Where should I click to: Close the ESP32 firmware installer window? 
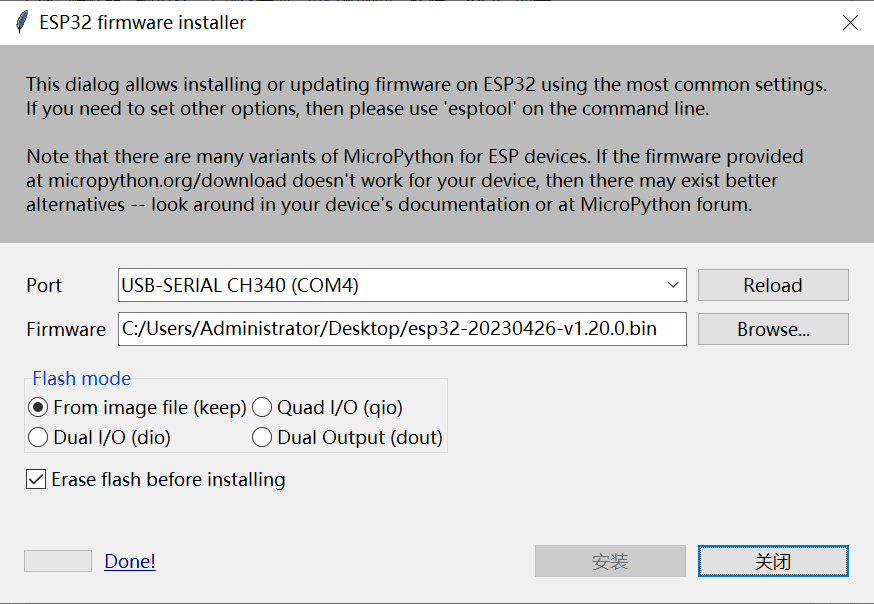850,22
